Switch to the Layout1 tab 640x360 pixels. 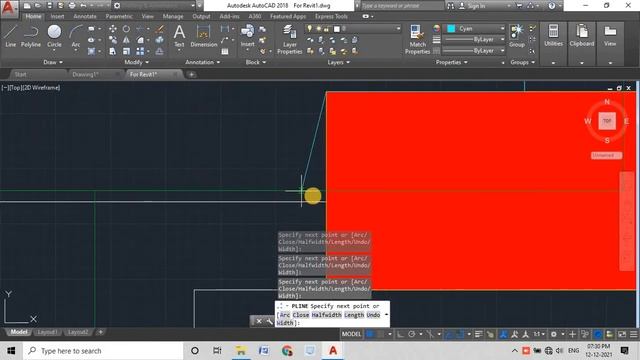point(47,332)
